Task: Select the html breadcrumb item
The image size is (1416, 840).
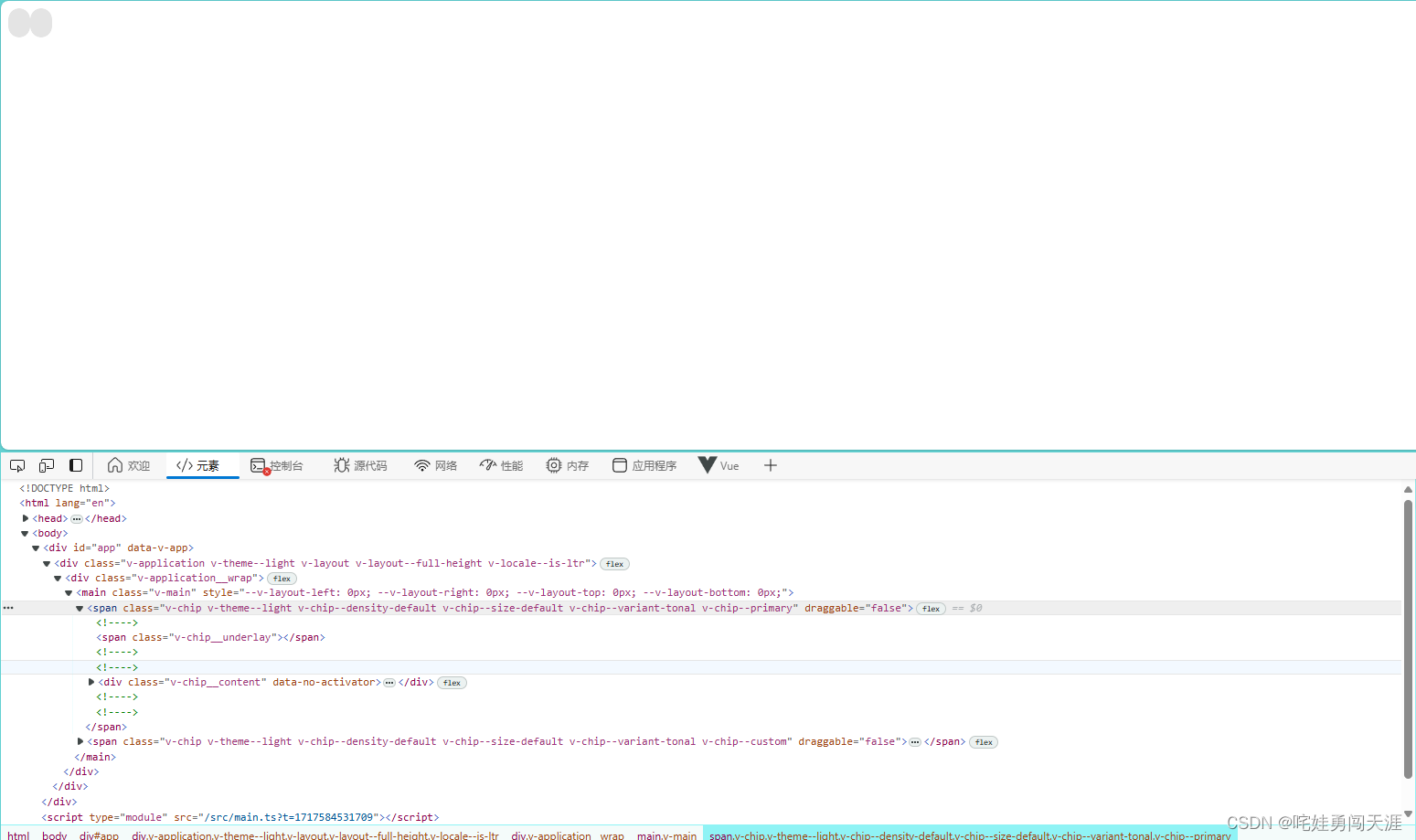Action: coord(18,835)
